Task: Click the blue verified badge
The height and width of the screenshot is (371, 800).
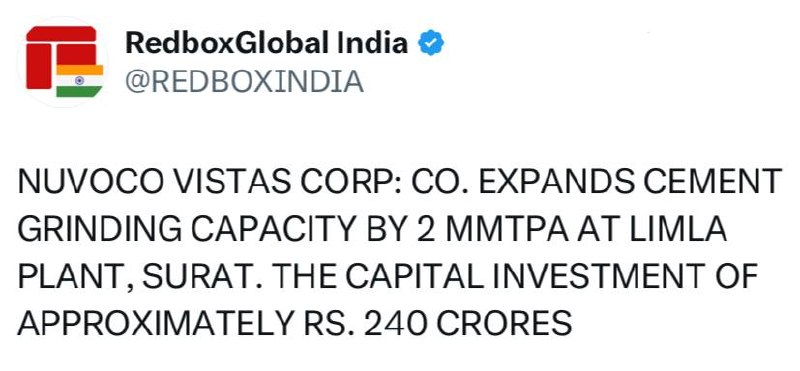Action: [431, 43]
